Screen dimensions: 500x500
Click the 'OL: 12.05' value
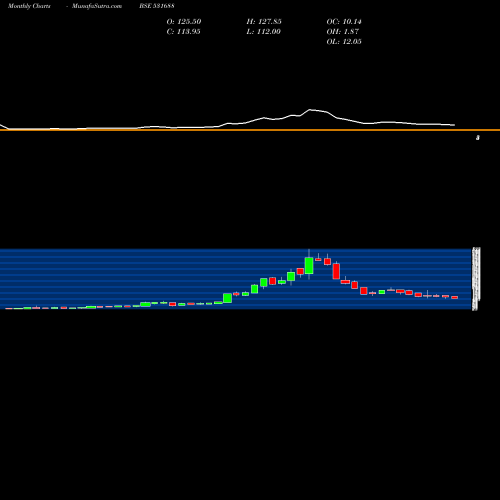(x=344, y=42)
